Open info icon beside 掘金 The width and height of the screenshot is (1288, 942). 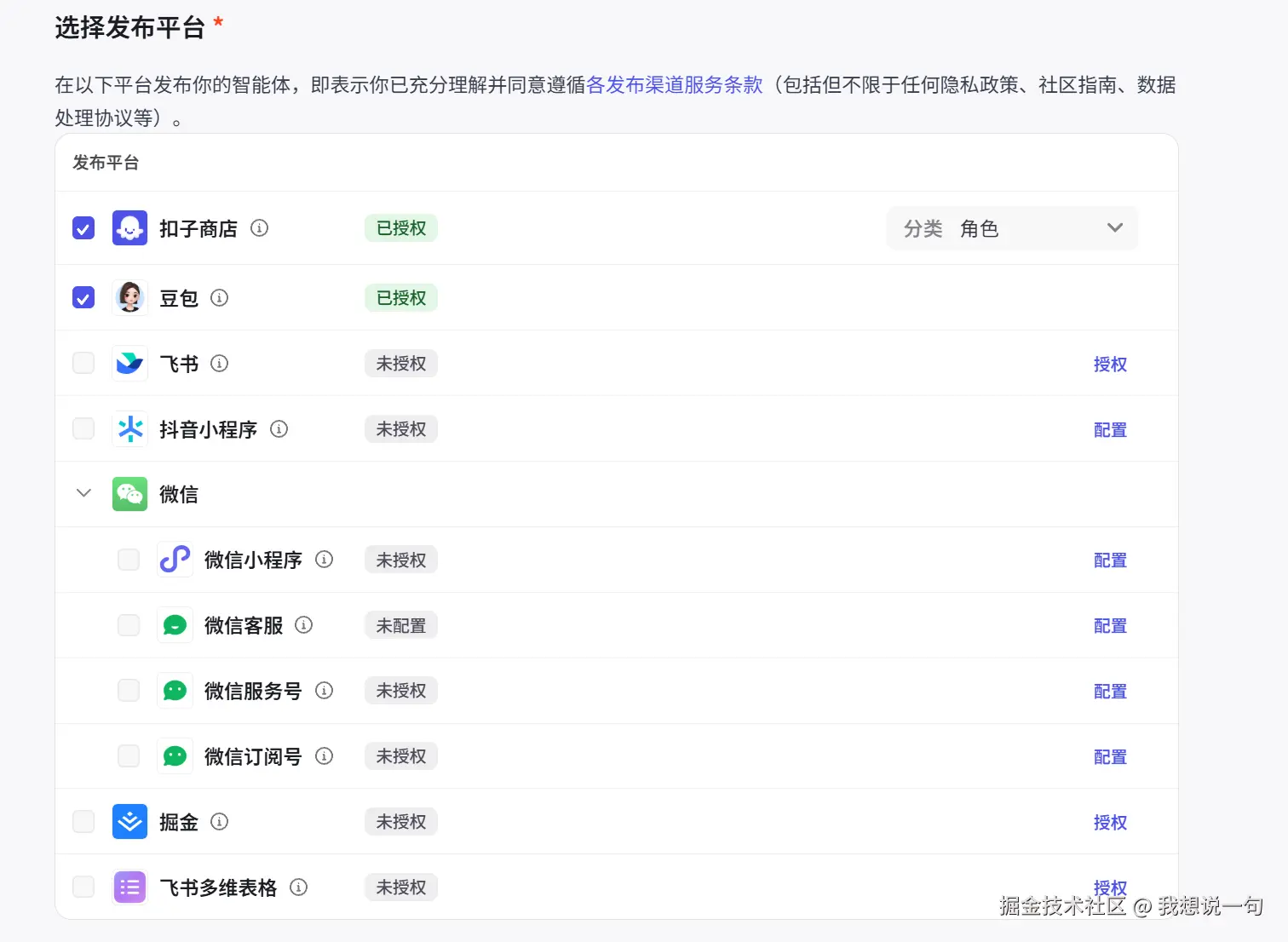coord(219,822)
